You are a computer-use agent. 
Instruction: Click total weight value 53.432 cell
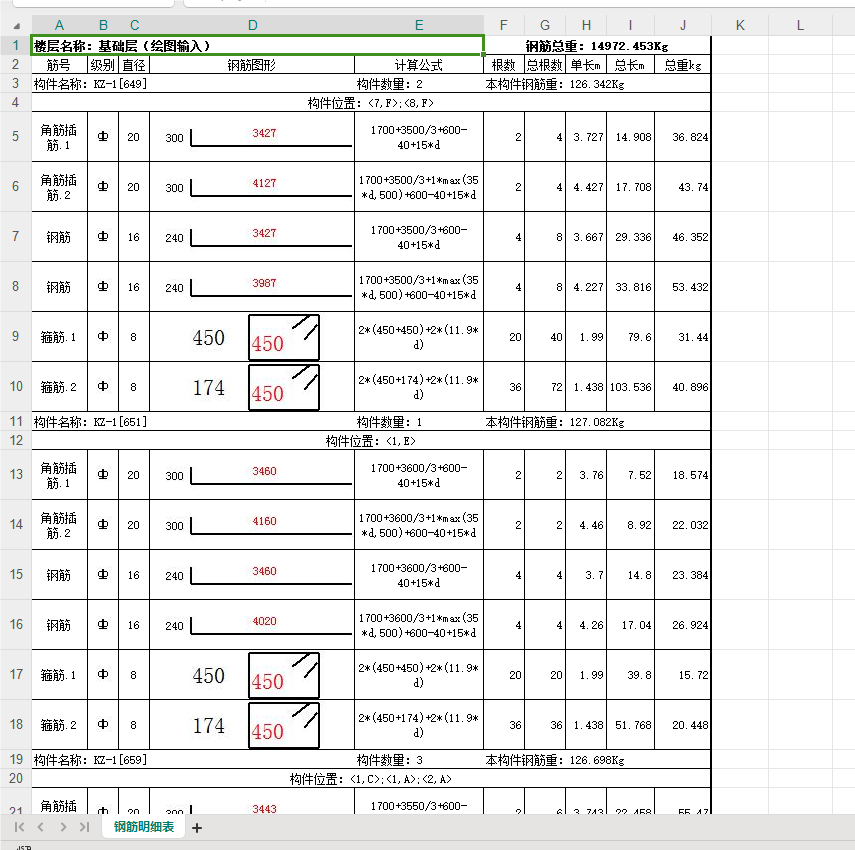coord(683,287)
